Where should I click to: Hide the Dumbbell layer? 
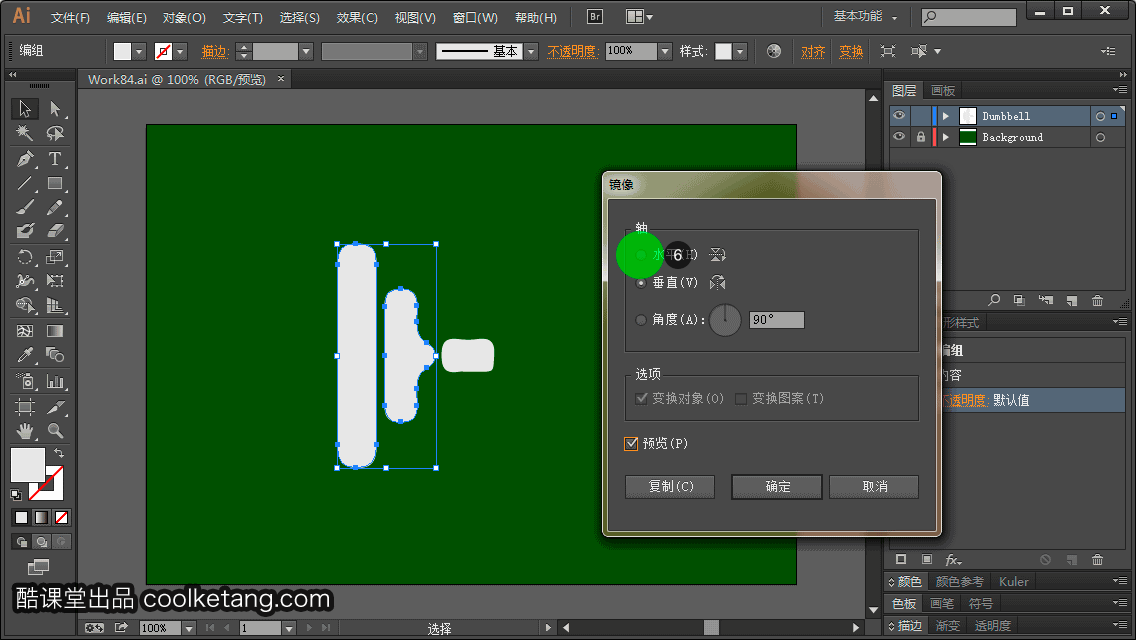[x=899, y=116]
